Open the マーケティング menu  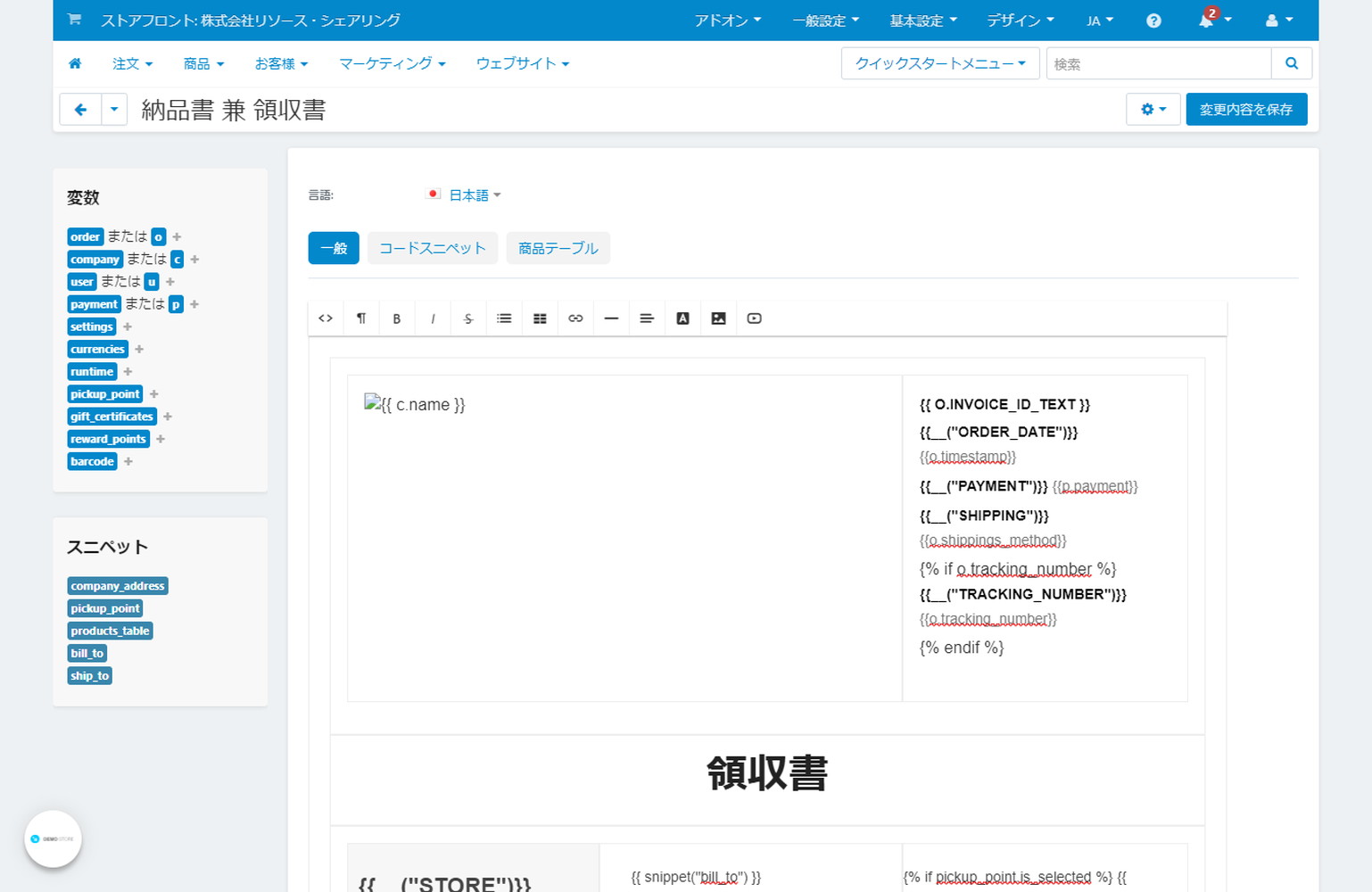coord(393,63)
